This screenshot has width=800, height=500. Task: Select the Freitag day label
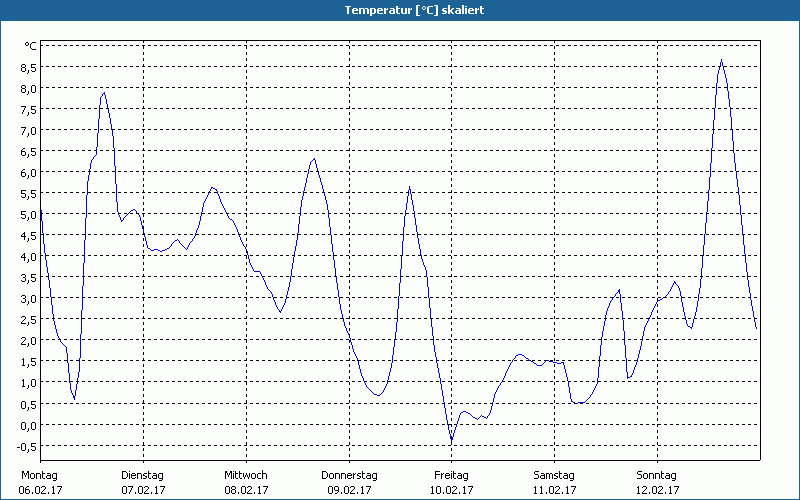tap(451, 475)
